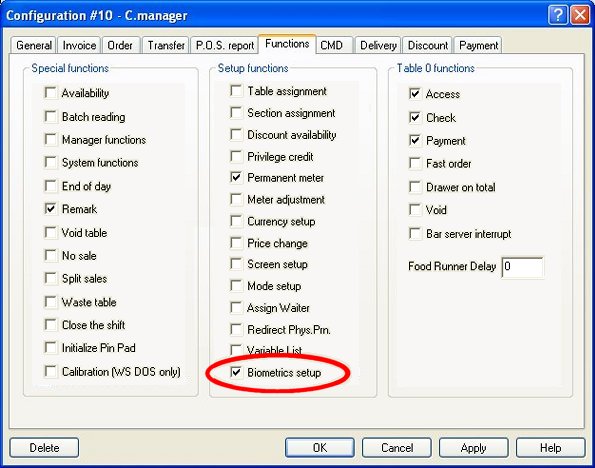595x468 pixels.
Task: Go to the Payment tab
Action: pos(478,45)
